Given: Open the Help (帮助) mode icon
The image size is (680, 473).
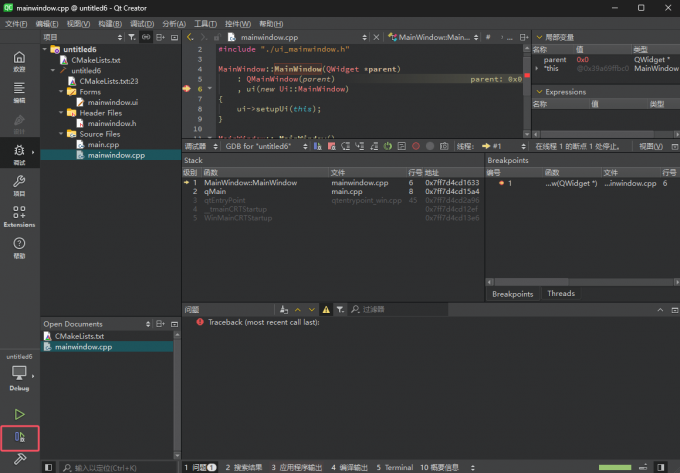Looking at the screenshot, I should [19, 246].
